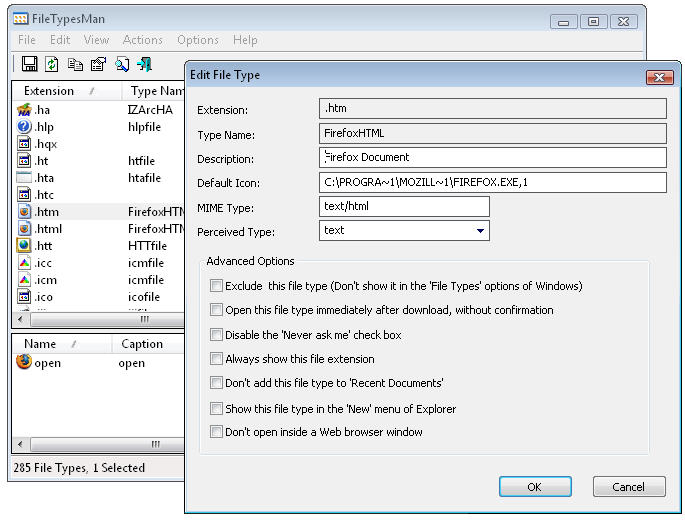Click the Save toolbar icon in FileTypesMan

(x=29, y=64)
